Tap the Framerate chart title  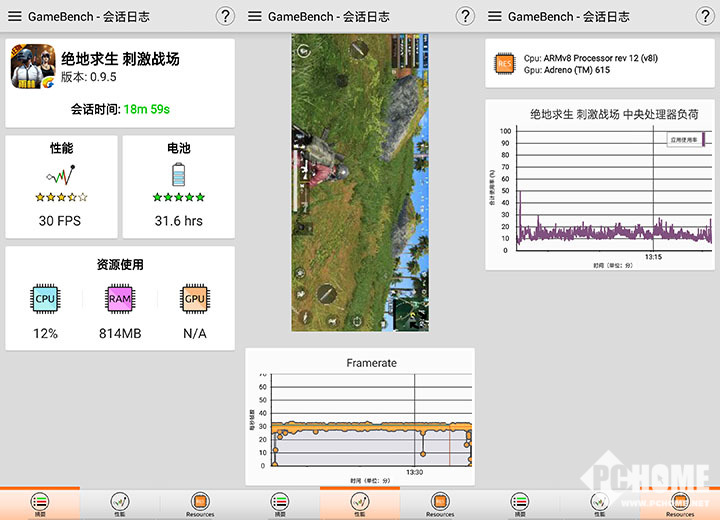371,363
